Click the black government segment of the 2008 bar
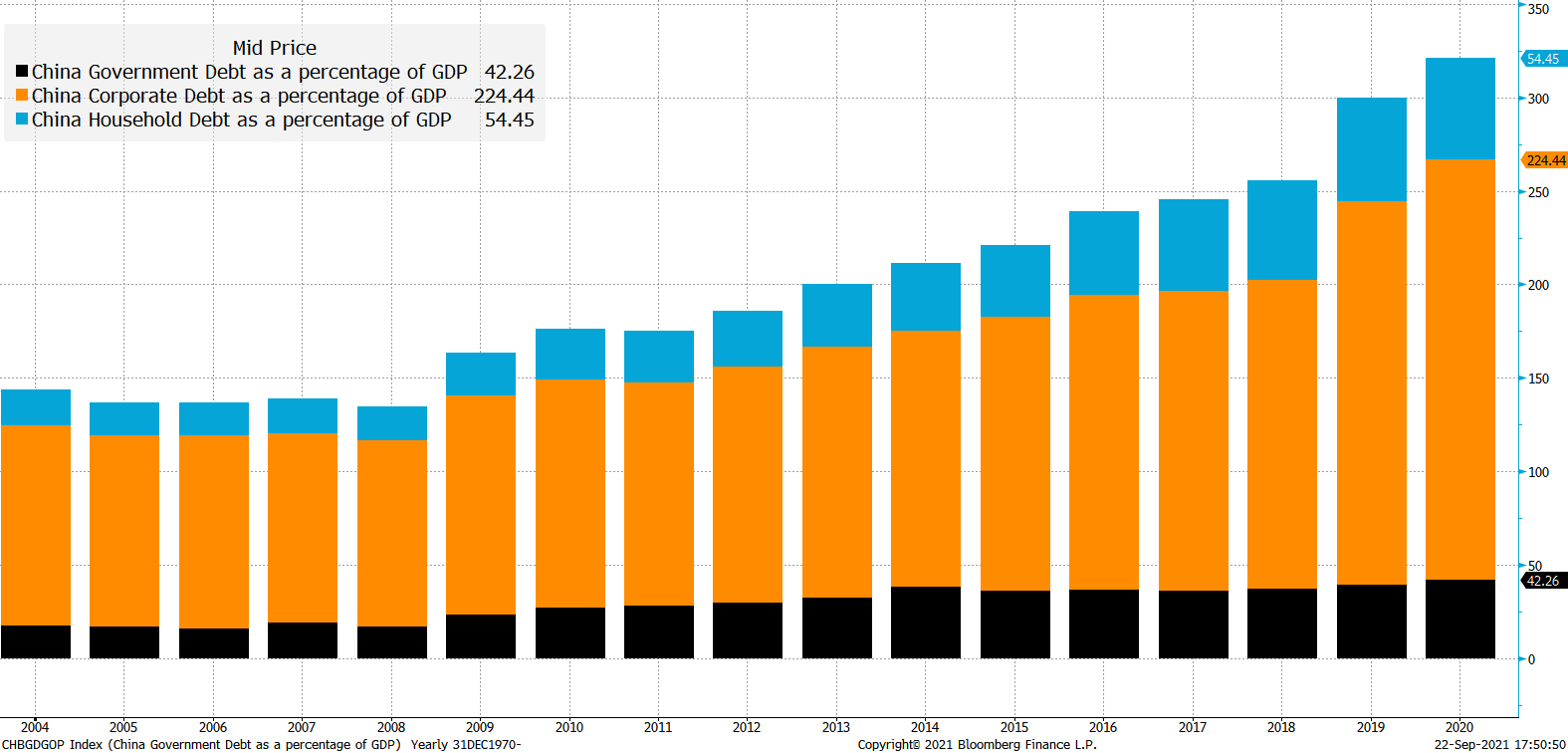The width and height of the screenshot is (1568, 753). 392,642
